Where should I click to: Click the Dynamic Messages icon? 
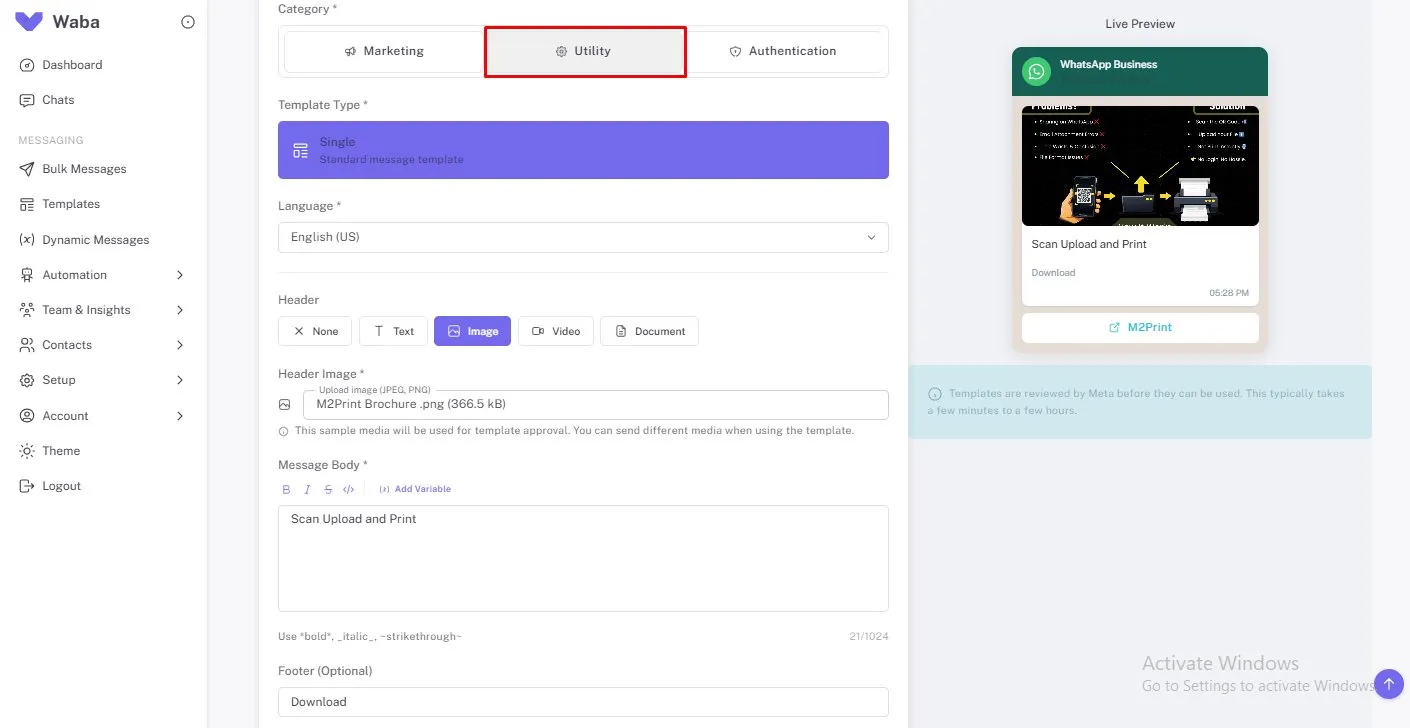26,239
